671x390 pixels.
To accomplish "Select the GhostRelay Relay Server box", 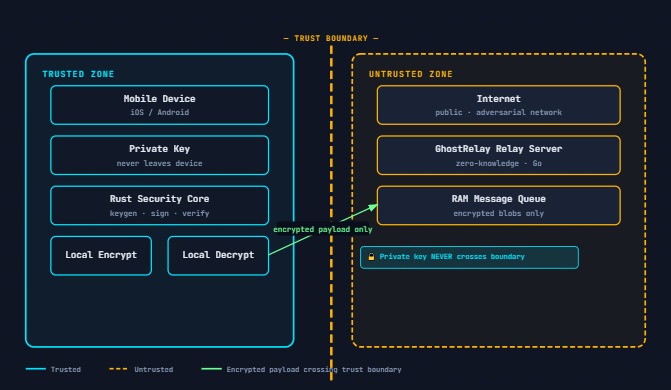I will [x=499, y=155].
